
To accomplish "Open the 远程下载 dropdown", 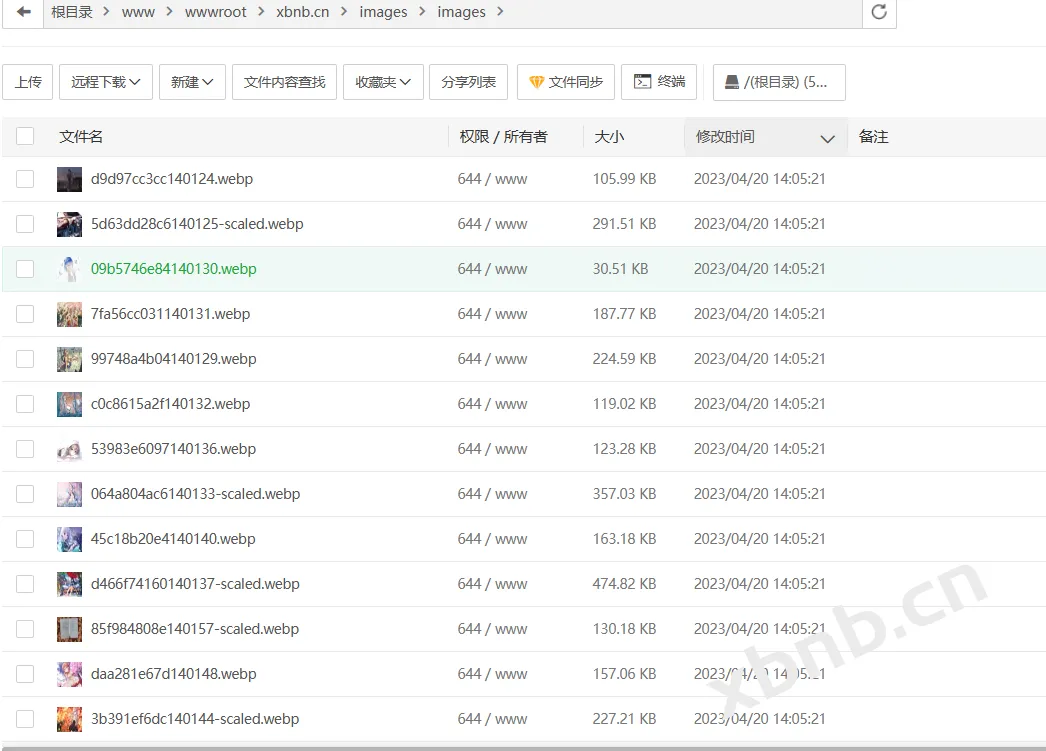I will click(105, 82).
